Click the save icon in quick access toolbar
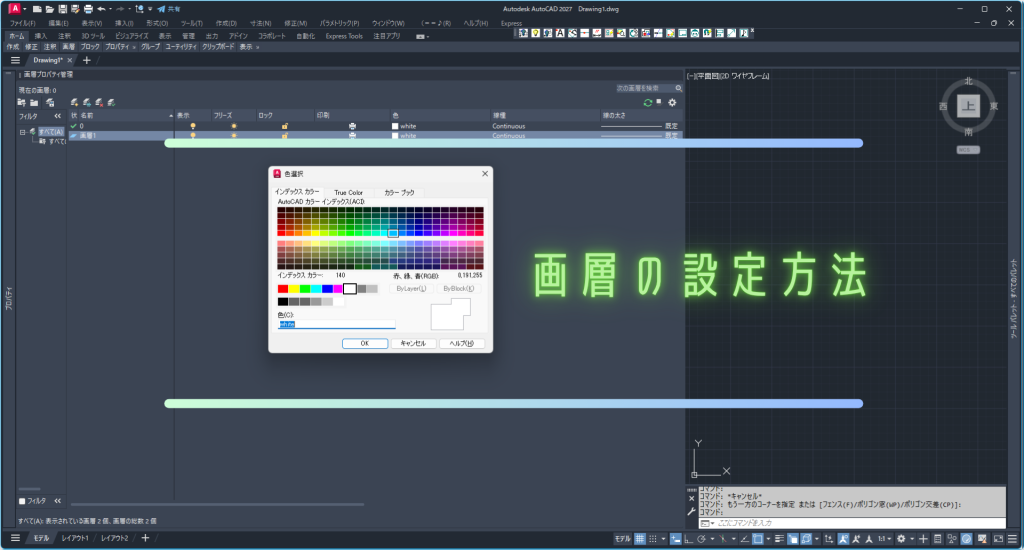Viewport: 1024px width, 550px height. (63, 9)
